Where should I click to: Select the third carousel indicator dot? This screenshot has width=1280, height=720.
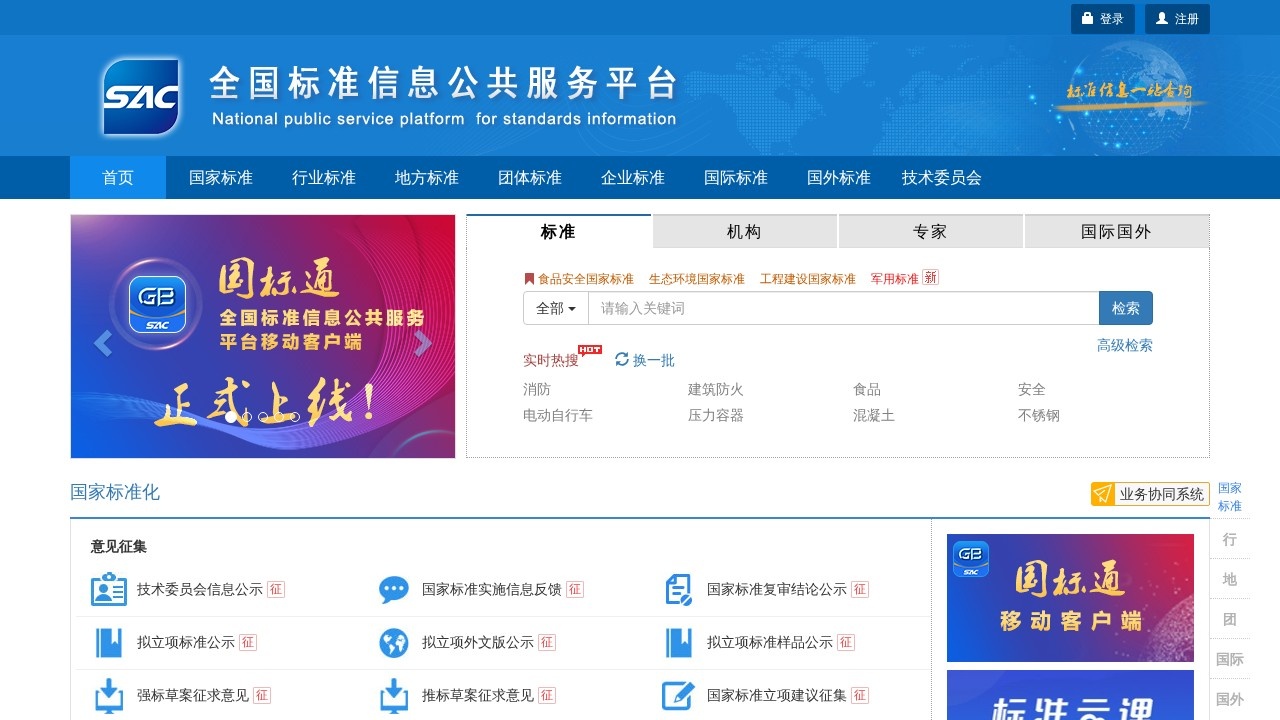click(263, 418)
